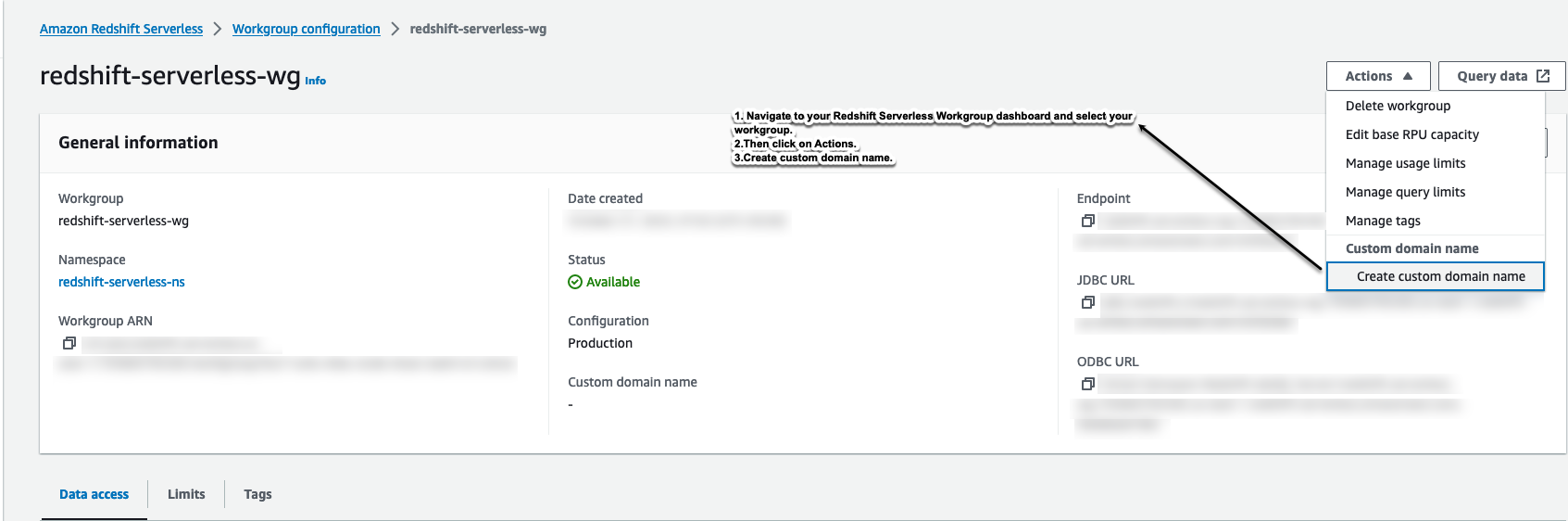Viewport: 1568px width, 521px height.
Task: Copy the Endpoint value
Action: click(x=1088, y=221)
